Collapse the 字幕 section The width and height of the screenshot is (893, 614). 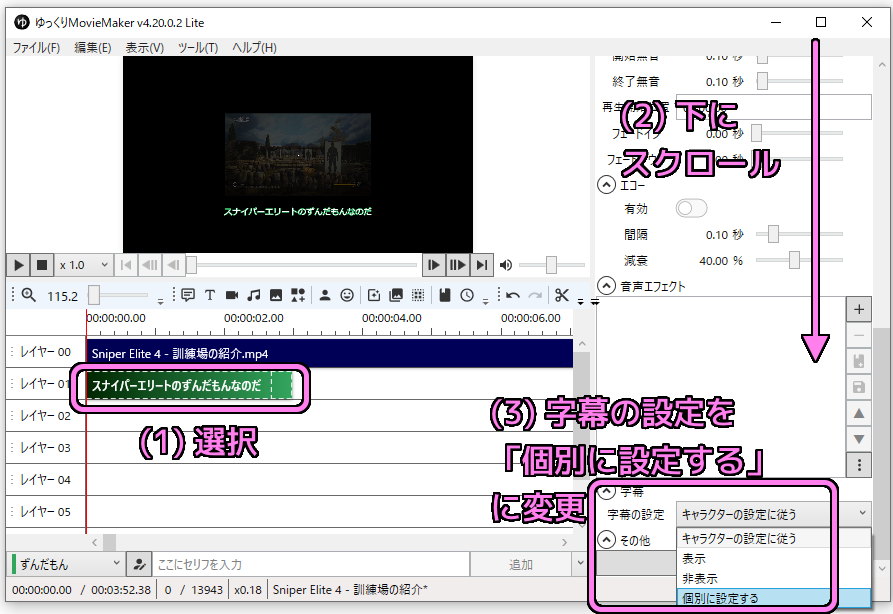pyautogui.click(x=606, y=491)
